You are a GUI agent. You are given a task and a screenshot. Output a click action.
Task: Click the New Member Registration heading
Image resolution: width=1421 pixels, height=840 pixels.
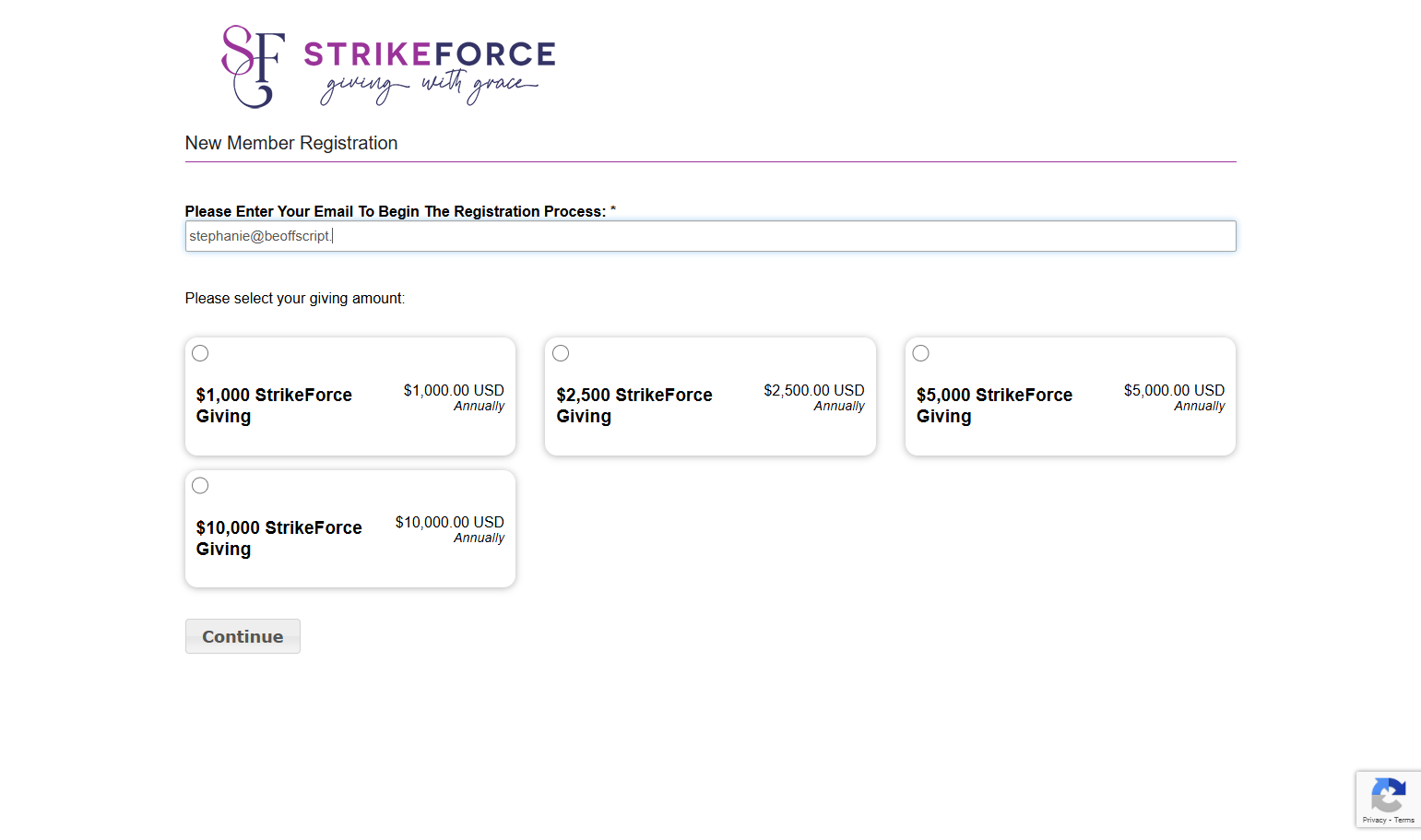pyautogui.click(x=291, y=143)
